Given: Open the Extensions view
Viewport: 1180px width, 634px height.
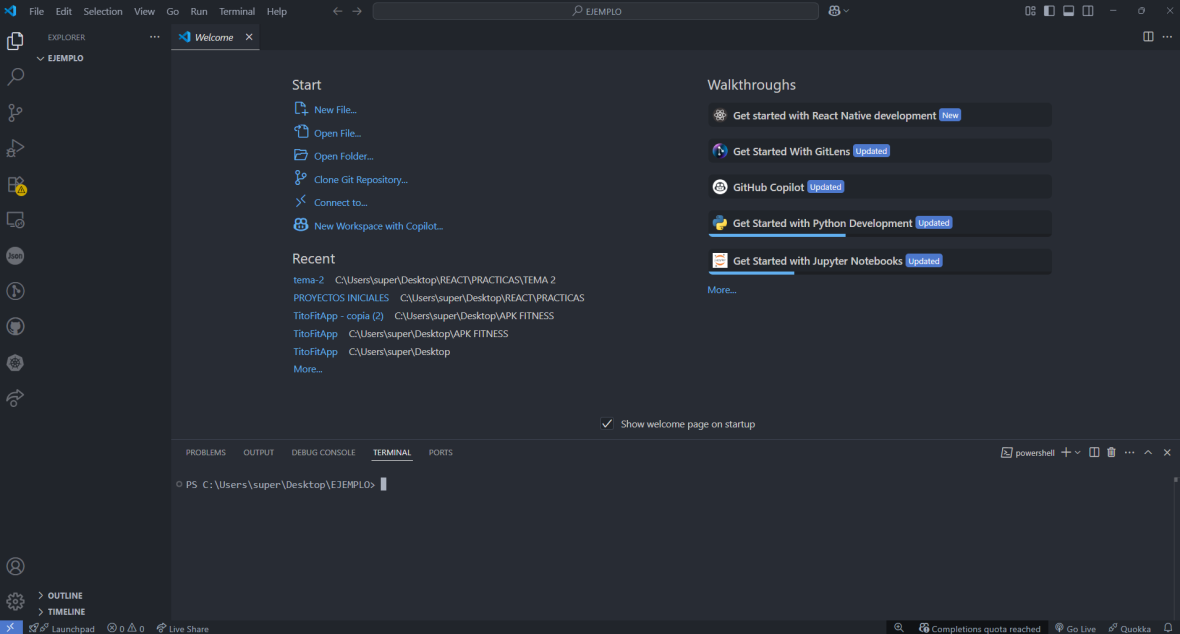Looking at the screenshot, I should tap(15, 184).
